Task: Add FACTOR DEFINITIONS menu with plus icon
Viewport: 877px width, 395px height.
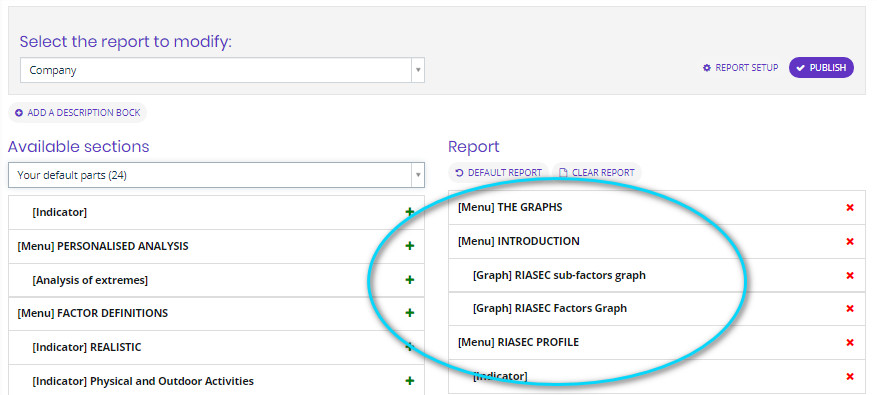Action: (409, 313)
